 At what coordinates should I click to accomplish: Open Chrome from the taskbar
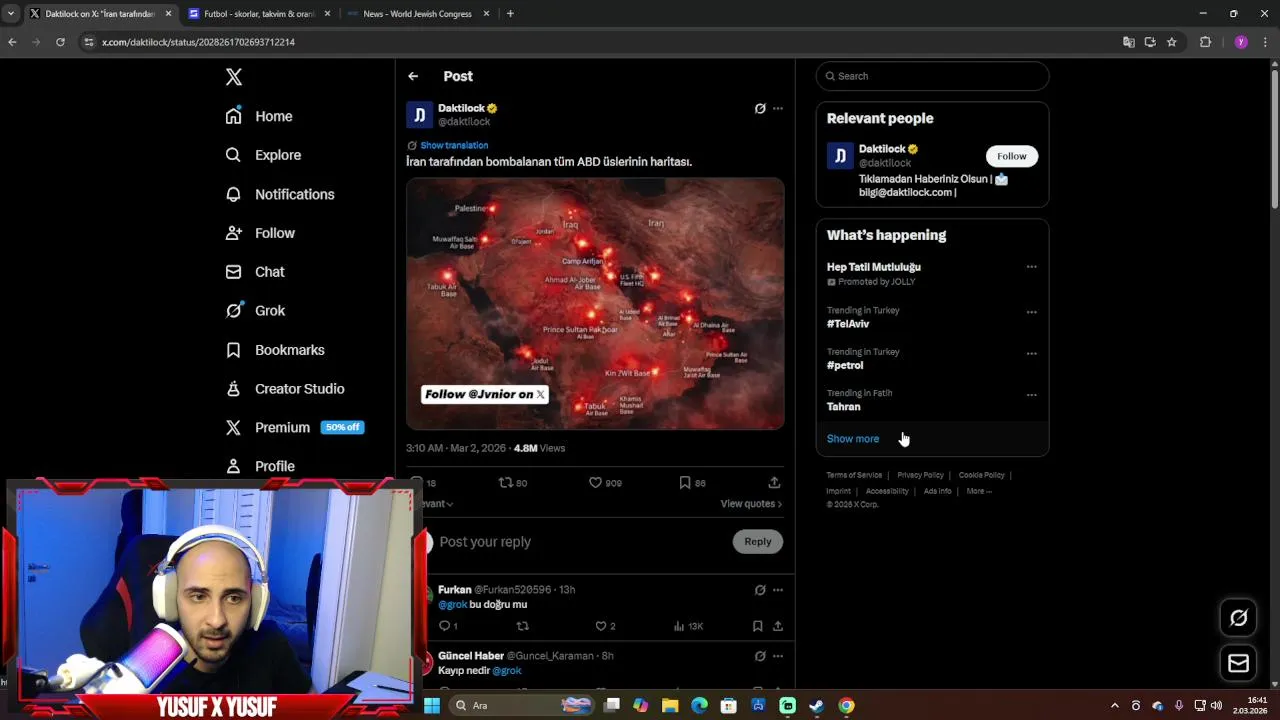846,706
